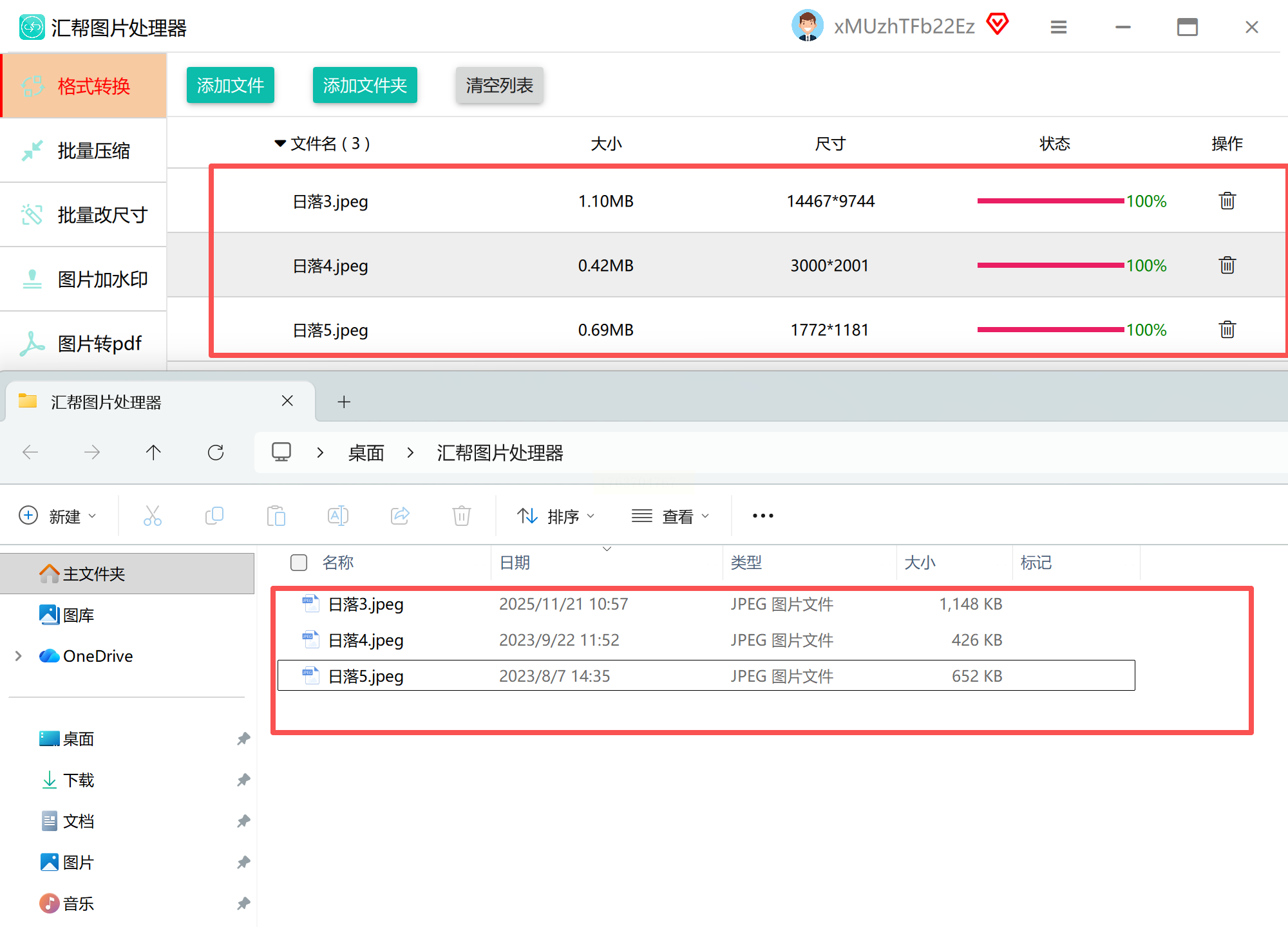Click the VIP diamond badge icon

998,24
